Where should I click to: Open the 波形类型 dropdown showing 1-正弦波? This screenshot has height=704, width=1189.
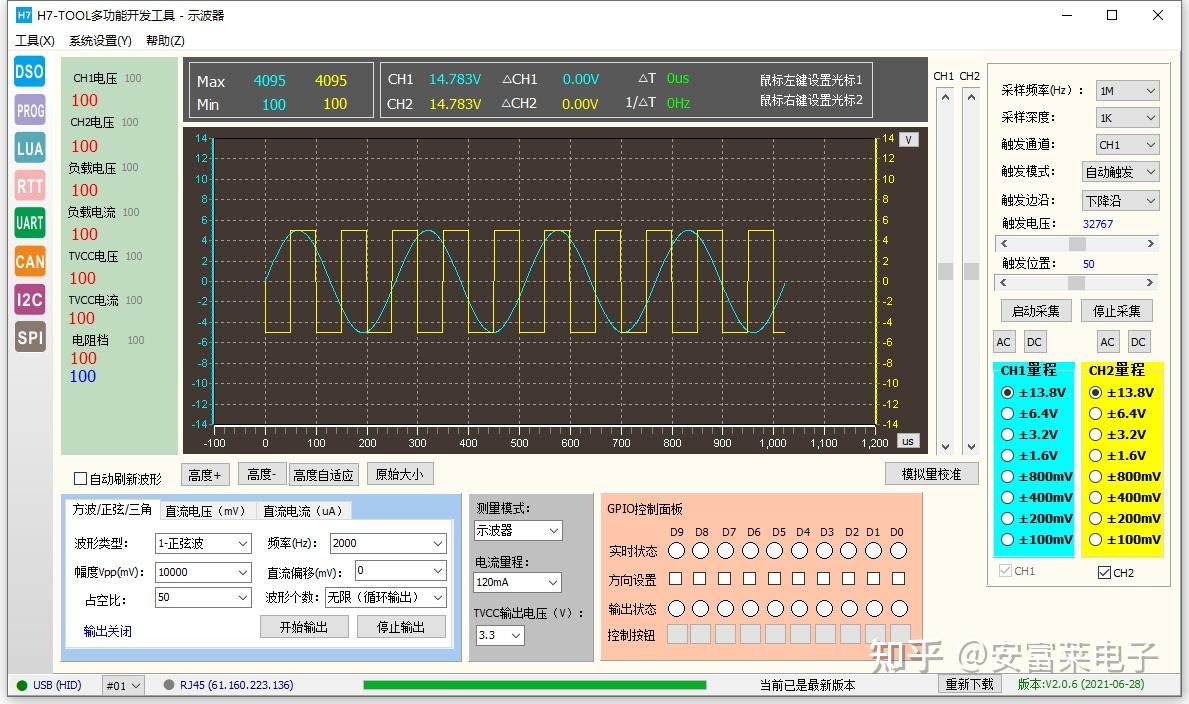pos(202,543)
